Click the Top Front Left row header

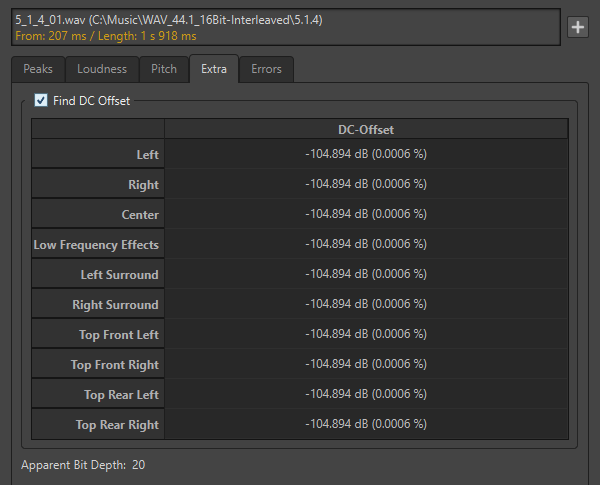[98, 335]
